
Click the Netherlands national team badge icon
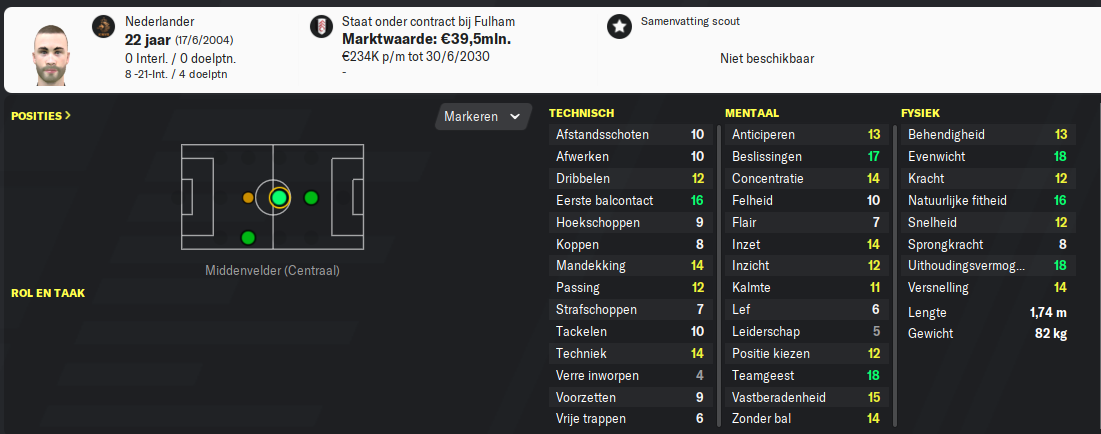(x=103, y=27)
